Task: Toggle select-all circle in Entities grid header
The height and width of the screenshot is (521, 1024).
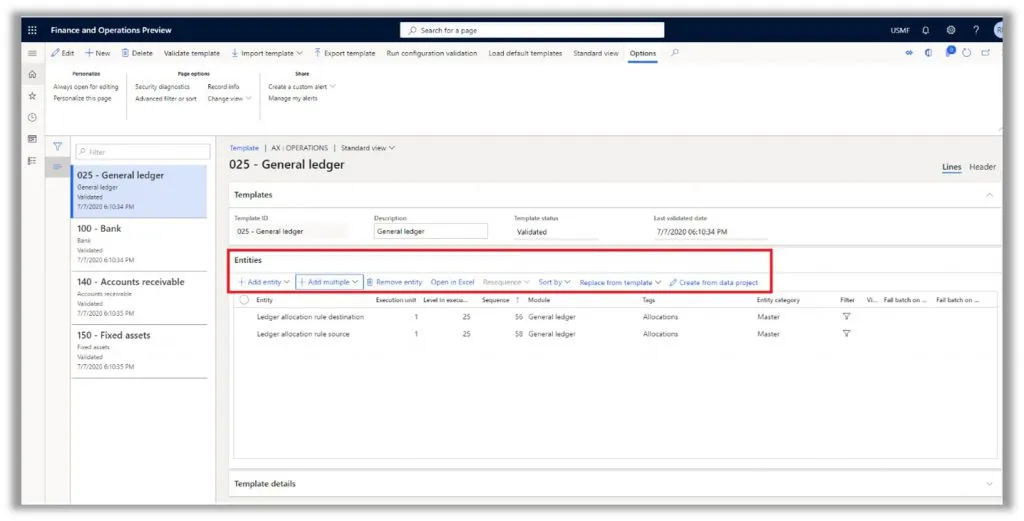Action: [x=244, y=300]
